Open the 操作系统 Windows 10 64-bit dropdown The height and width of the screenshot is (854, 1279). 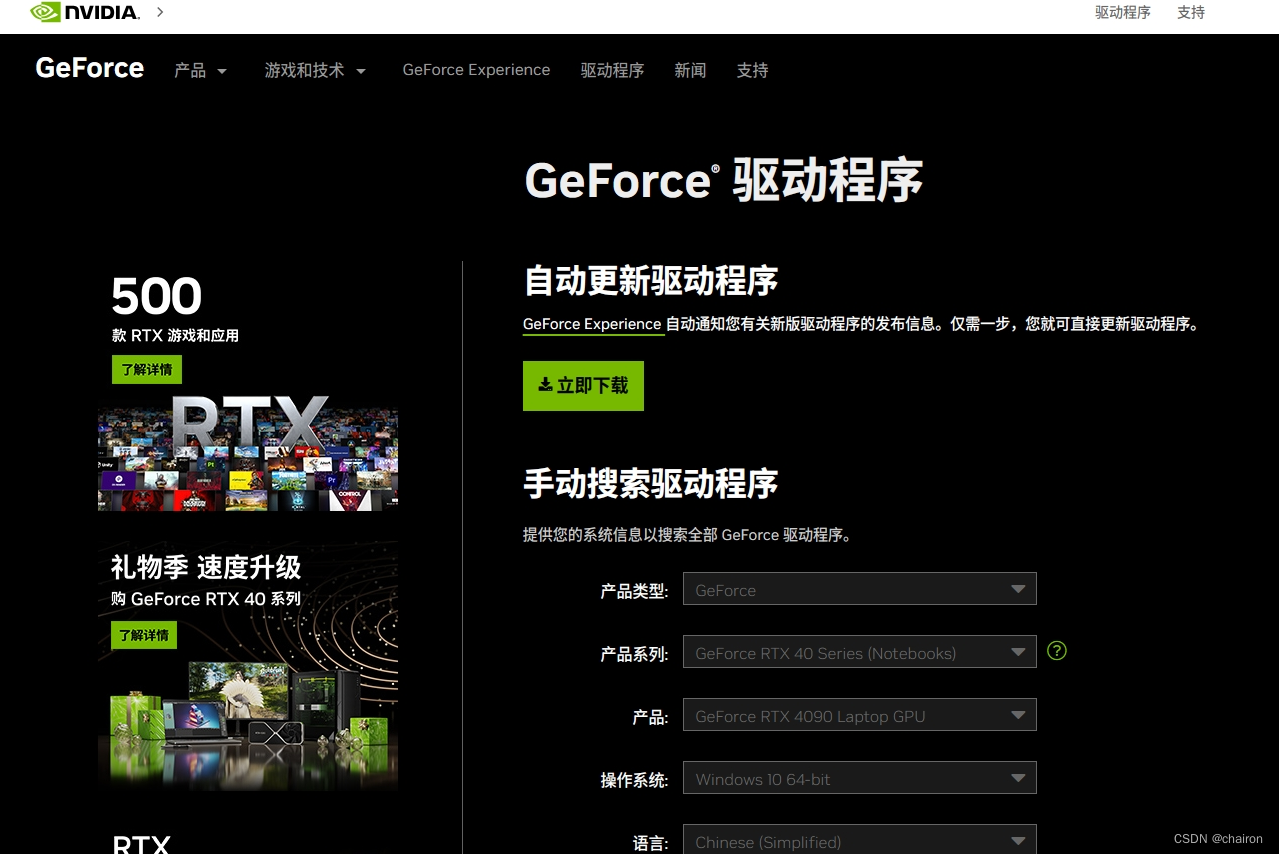click(x=860, y=778)
